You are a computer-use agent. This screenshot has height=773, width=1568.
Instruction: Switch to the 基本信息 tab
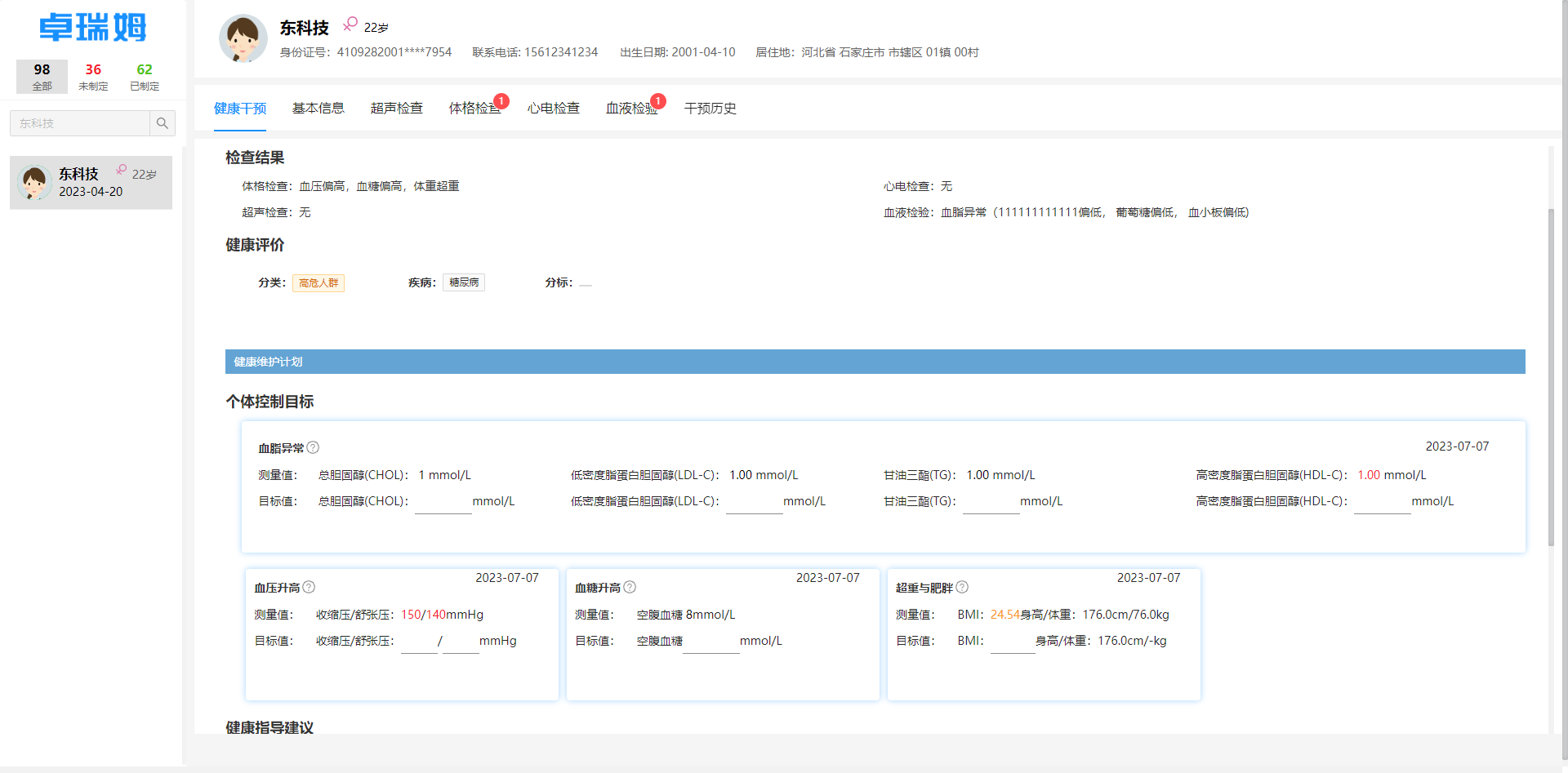318,108
